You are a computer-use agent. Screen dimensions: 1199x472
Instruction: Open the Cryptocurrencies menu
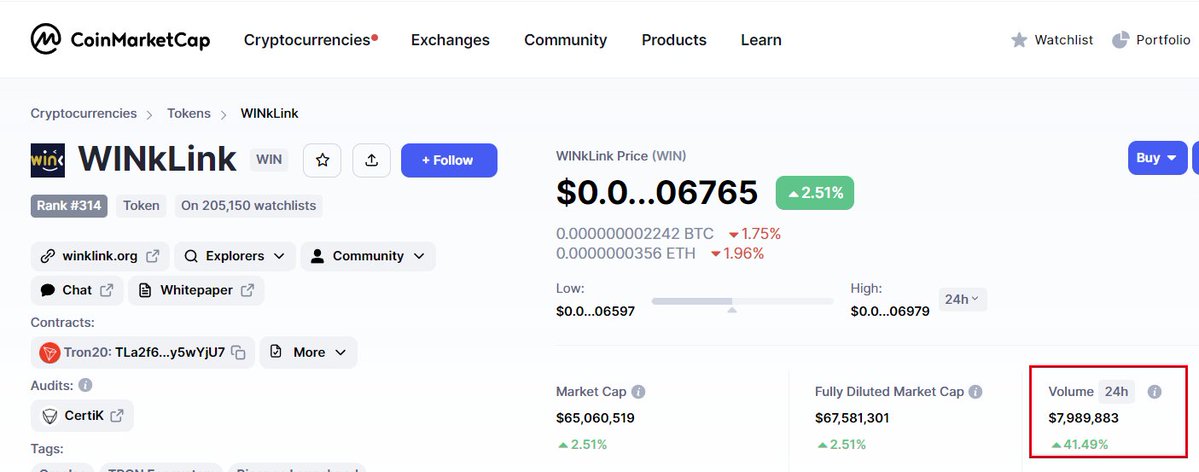pyautogui.click(x=307, y=40)
